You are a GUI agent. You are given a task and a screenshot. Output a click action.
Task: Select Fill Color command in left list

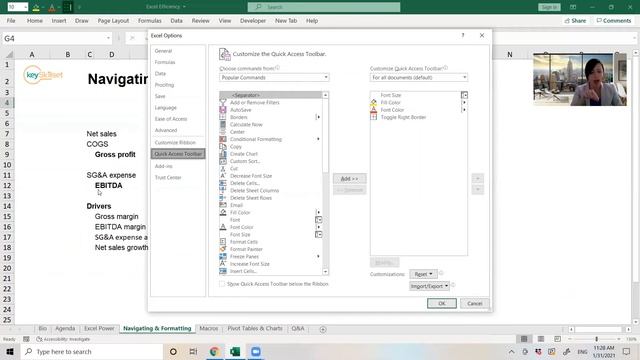pos(271,213)
